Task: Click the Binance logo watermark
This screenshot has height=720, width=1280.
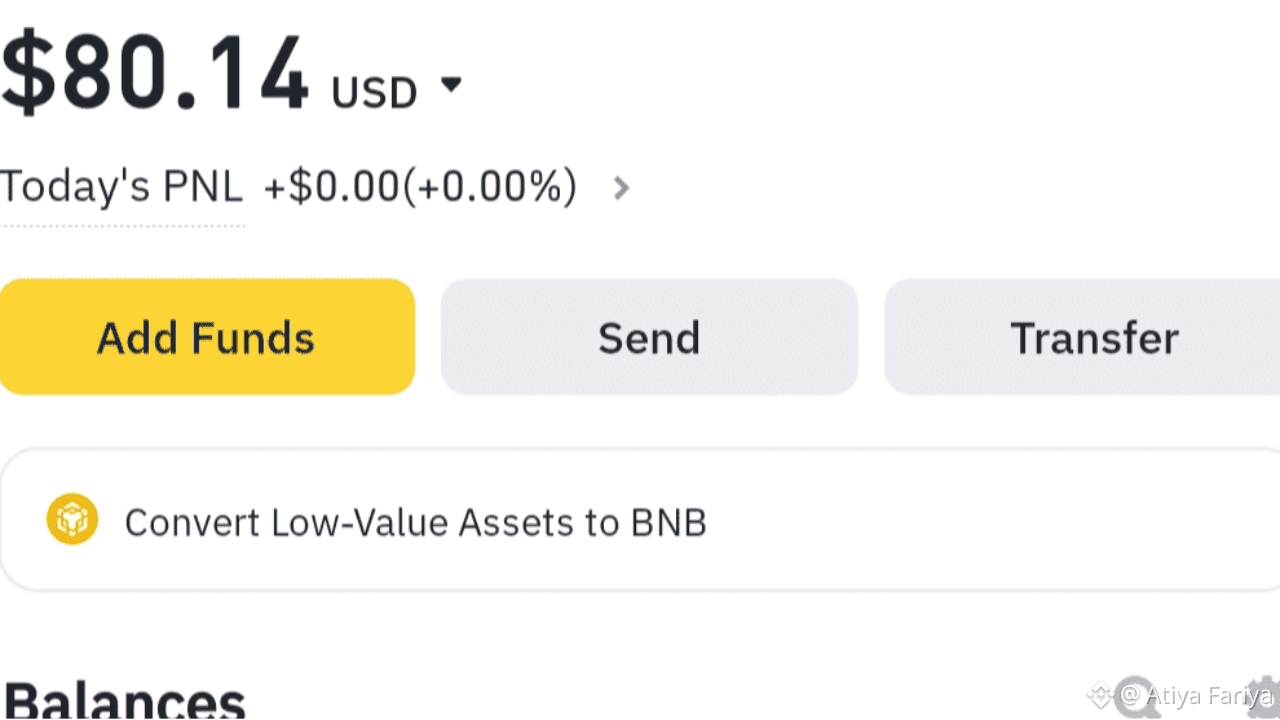Action: (x=1100, y=694)
